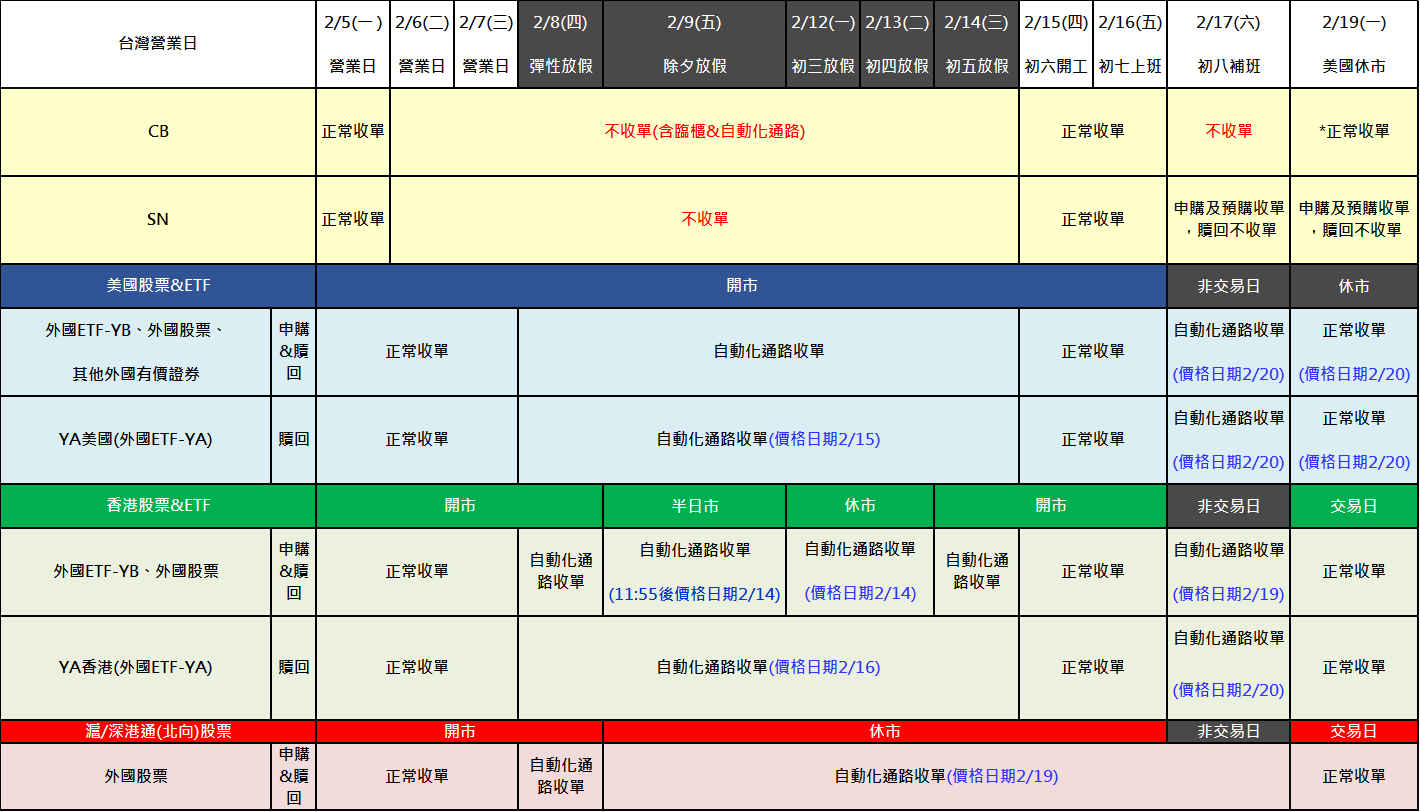Select 申購&贖回 in the bottom 外國股票 row
Viewport: 1420px width, 812px height.
click(294, 777)
